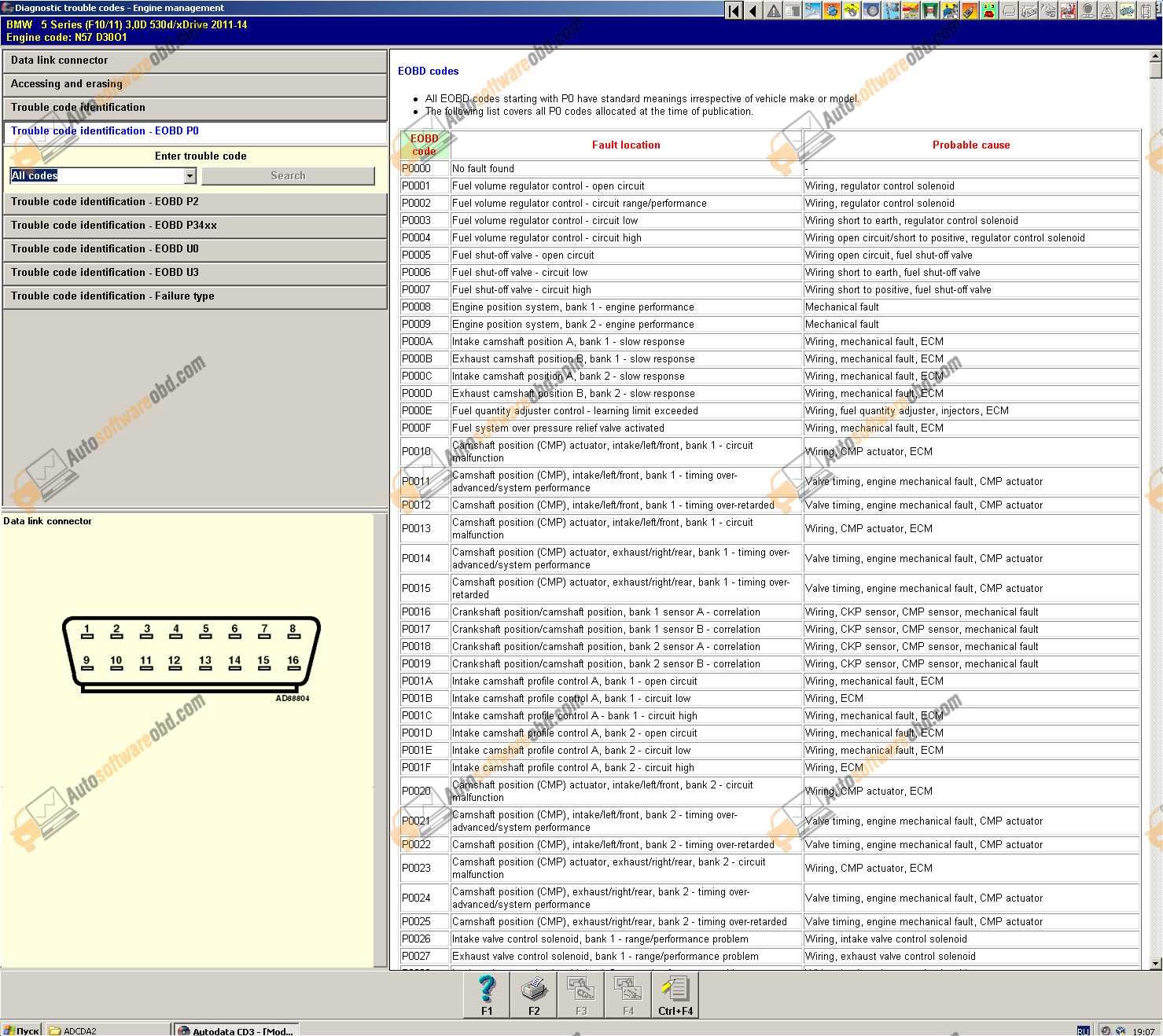Click the RU language indicator
1163x1036 pixels.
tap(1083, 1030)
